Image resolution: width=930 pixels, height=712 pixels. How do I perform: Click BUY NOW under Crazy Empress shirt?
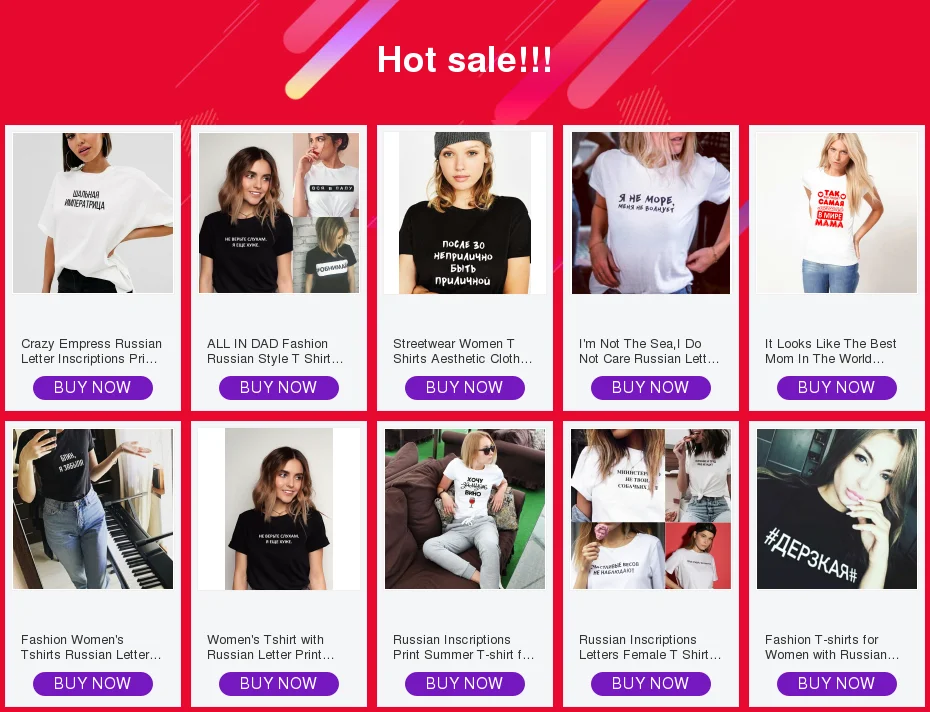coord(93,387)
